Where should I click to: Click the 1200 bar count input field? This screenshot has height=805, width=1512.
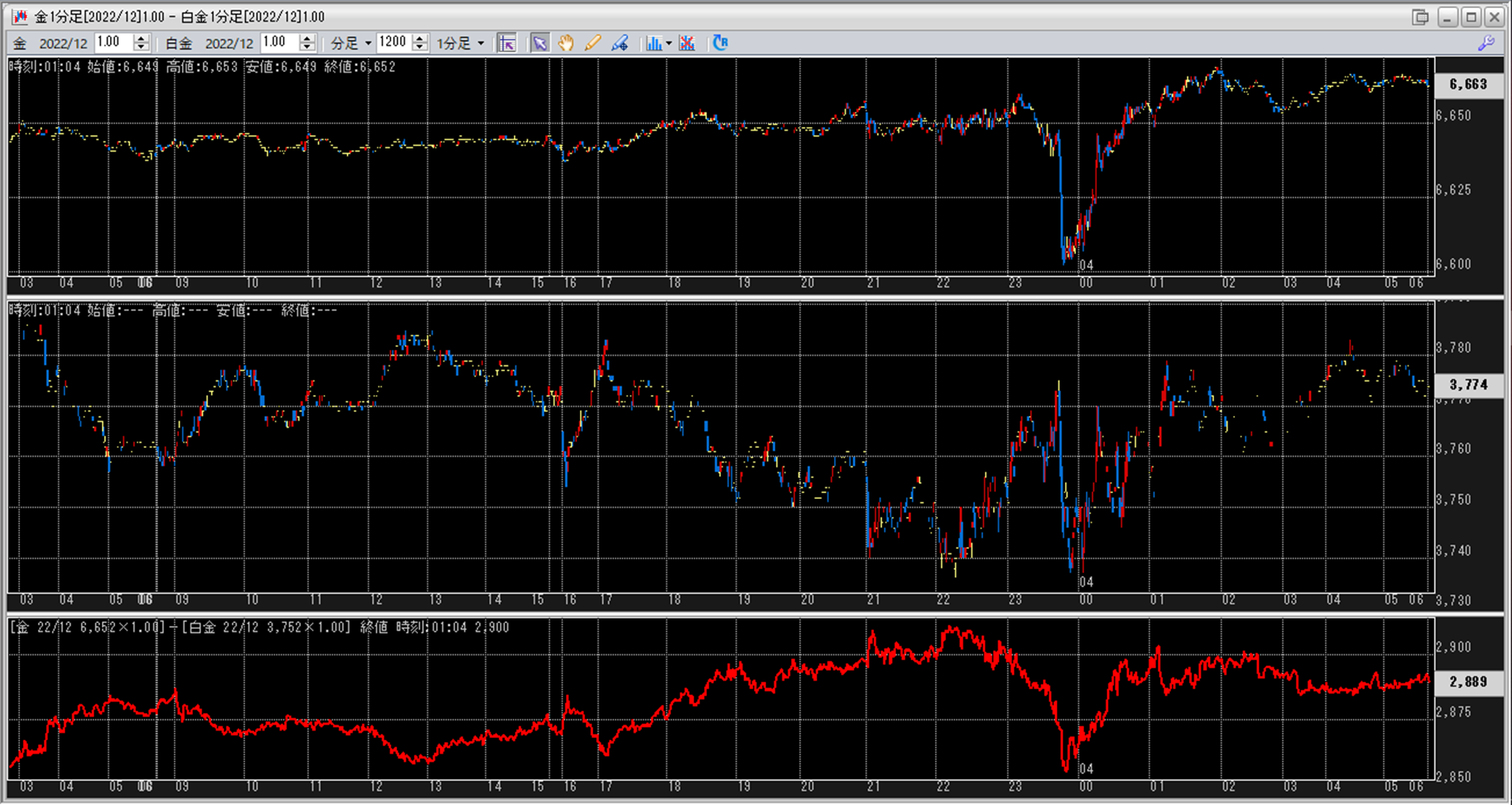pyautogui.click(x=394, y=42)
